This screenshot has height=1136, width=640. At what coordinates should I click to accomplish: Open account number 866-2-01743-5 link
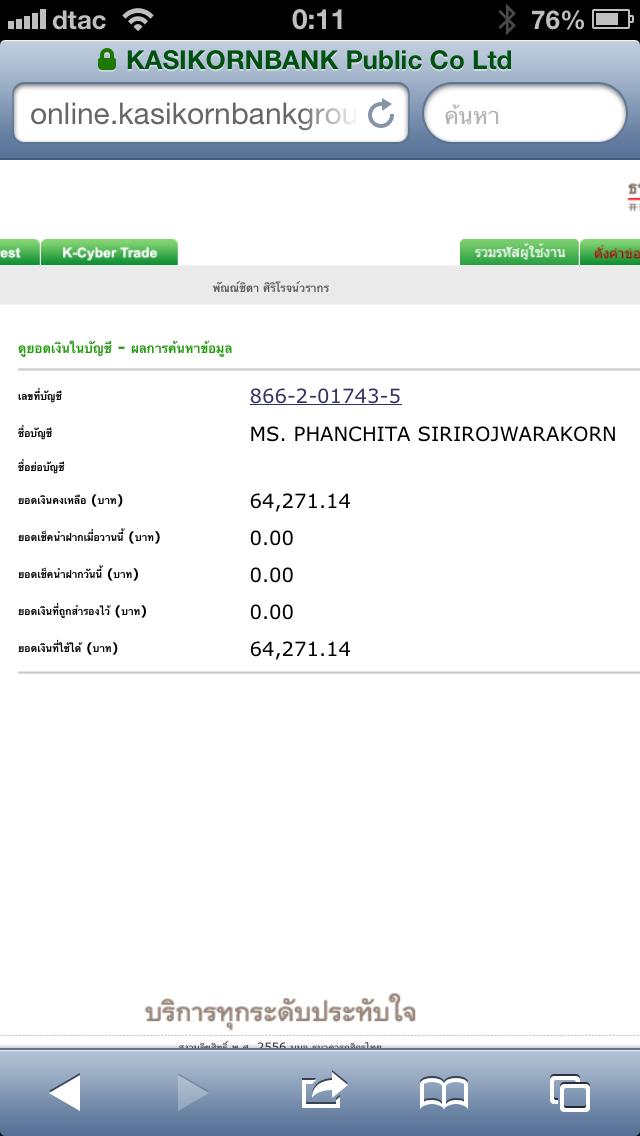point(325,396)
